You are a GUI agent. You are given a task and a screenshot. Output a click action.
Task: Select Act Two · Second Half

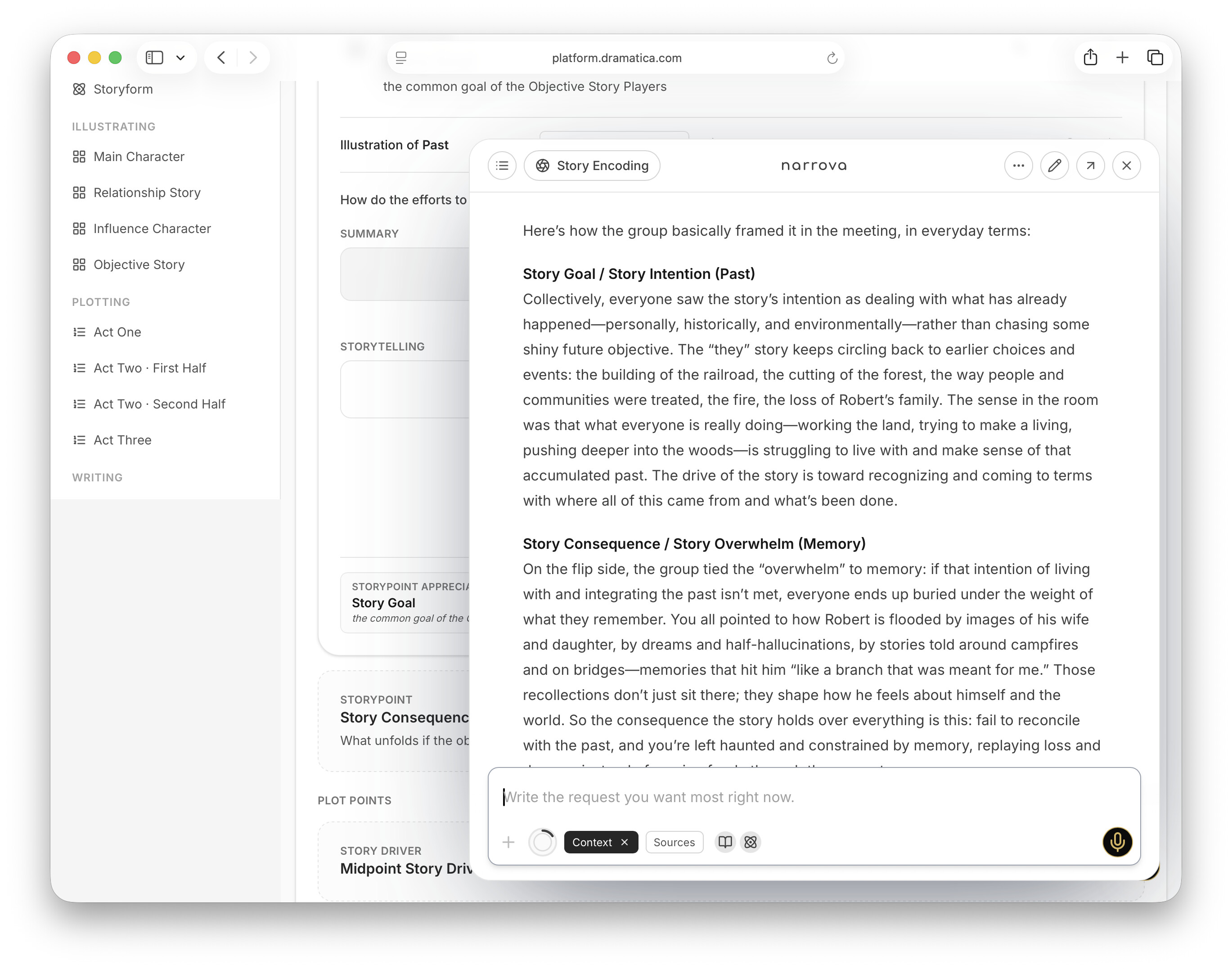(159, 404)
